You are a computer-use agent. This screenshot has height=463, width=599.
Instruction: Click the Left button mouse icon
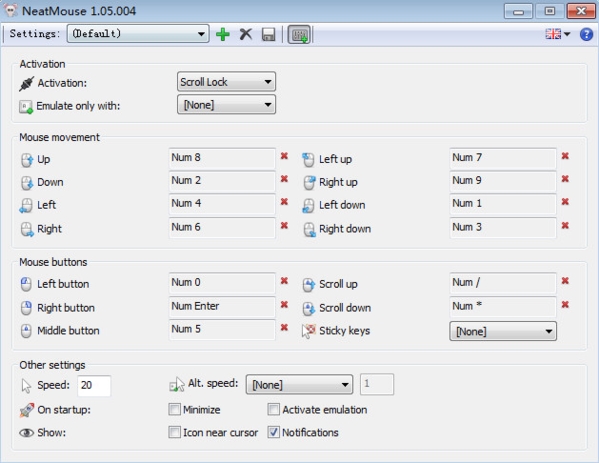point(26,285)
